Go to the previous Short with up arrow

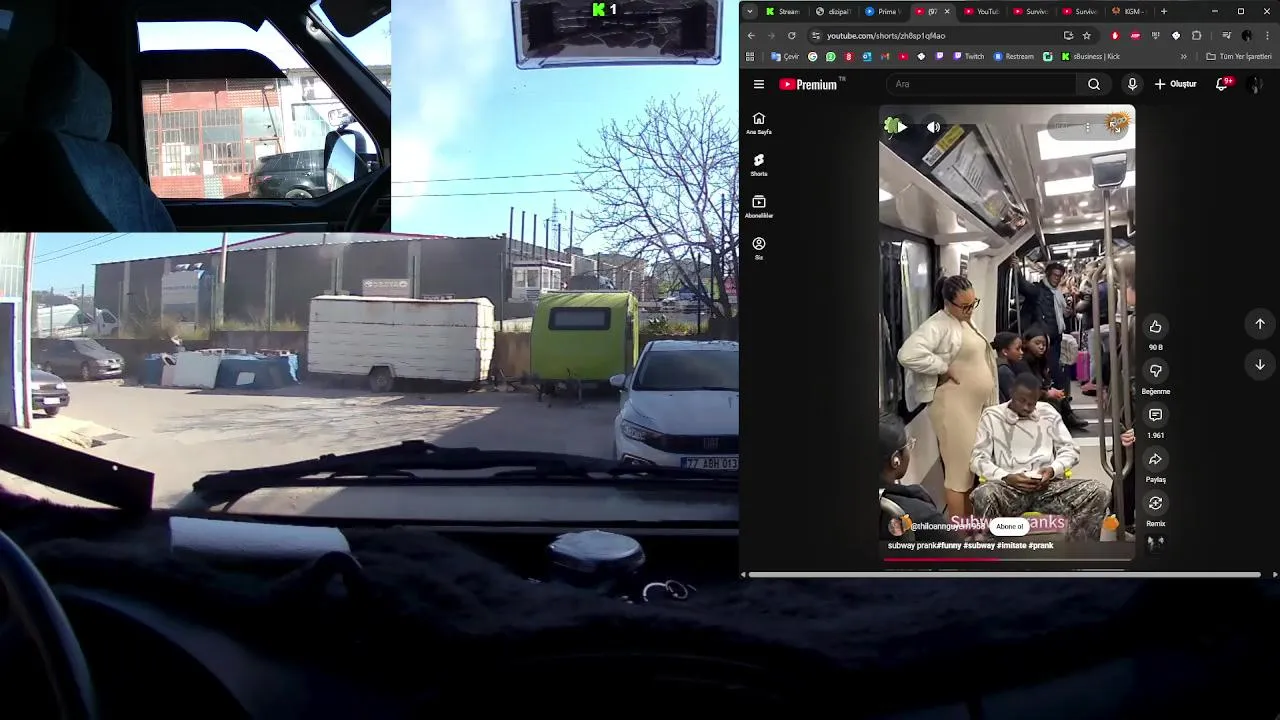pyautogui.click(x=1260, y=324)
